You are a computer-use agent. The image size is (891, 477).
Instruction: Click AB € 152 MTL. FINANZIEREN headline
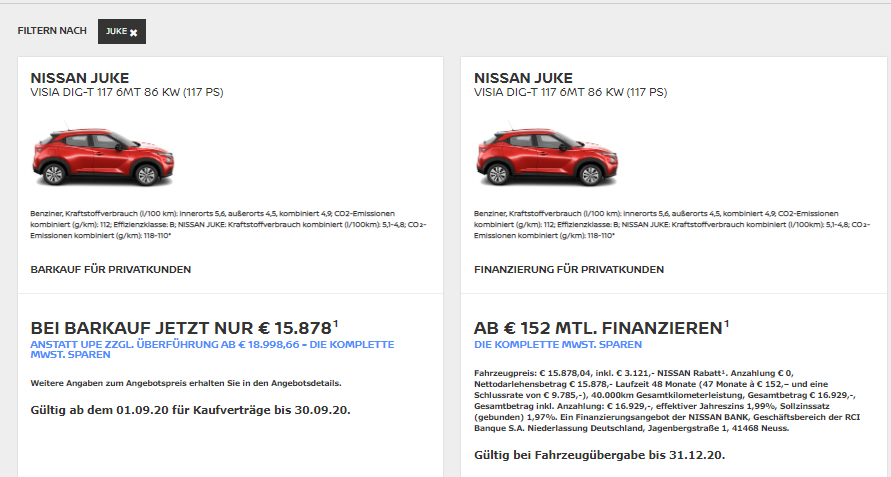point(601,327)
